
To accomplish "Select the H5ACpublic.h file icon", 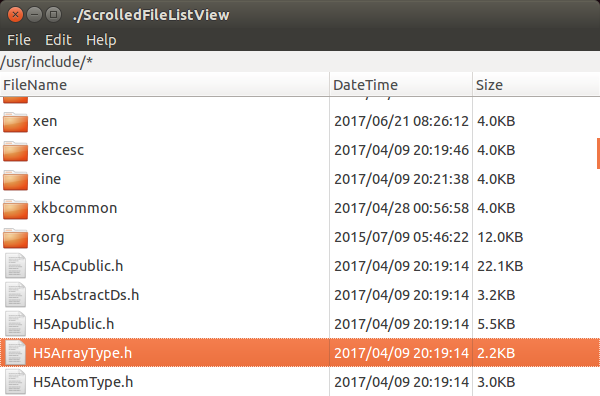I will pyautogui.click(x=15, y=266).
